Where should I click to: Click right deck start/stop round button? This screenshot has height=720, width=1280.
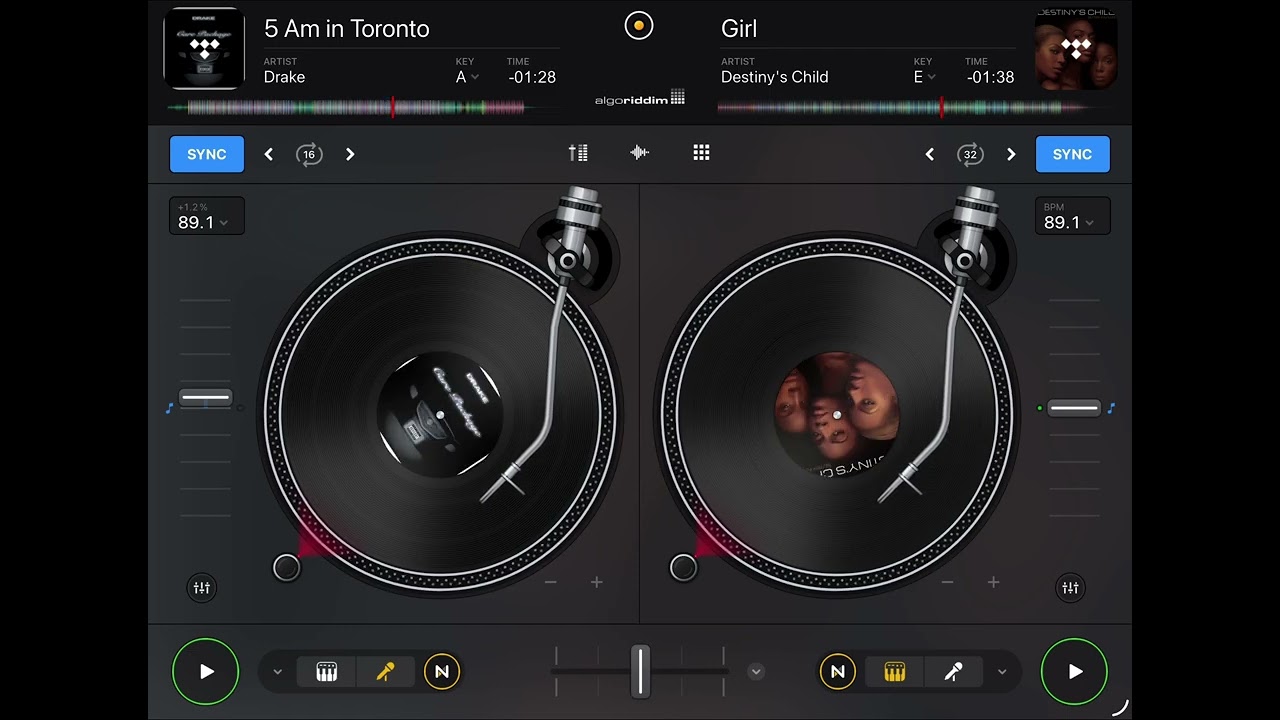(x=683, y=568)
